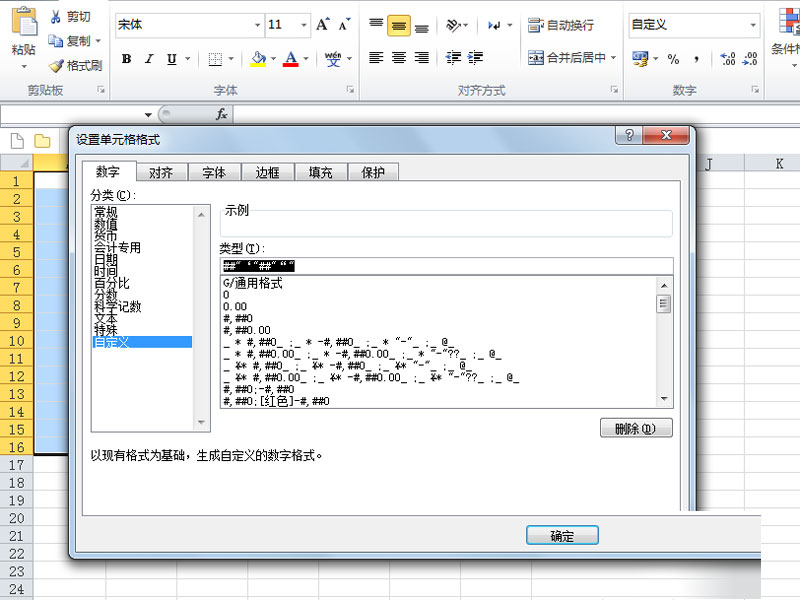This screenshot has width=800, height=600.
Task: Apply comma style
Action: (x=696, y=59)
